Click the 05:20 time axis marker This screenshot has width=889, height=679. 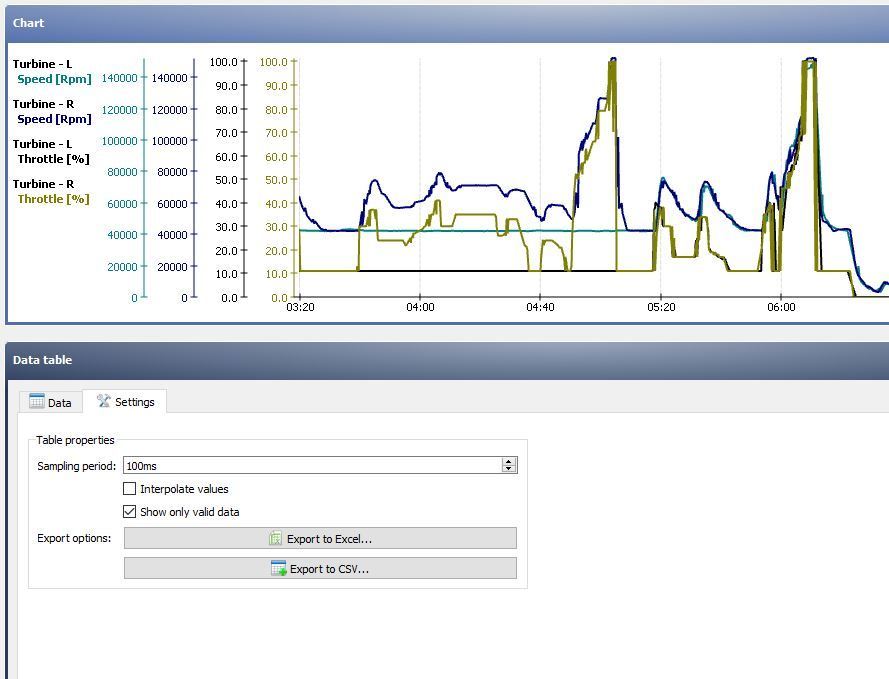point(661,307)
